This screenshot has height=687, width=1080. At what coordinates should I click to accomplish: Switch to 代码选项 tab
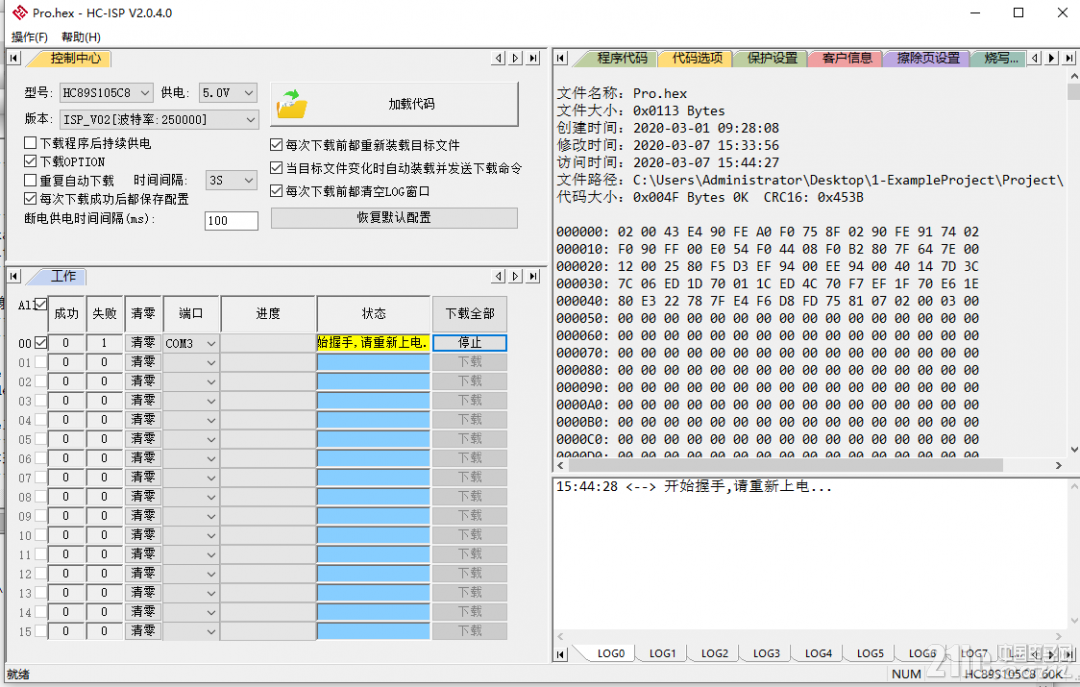pos(697,59)
